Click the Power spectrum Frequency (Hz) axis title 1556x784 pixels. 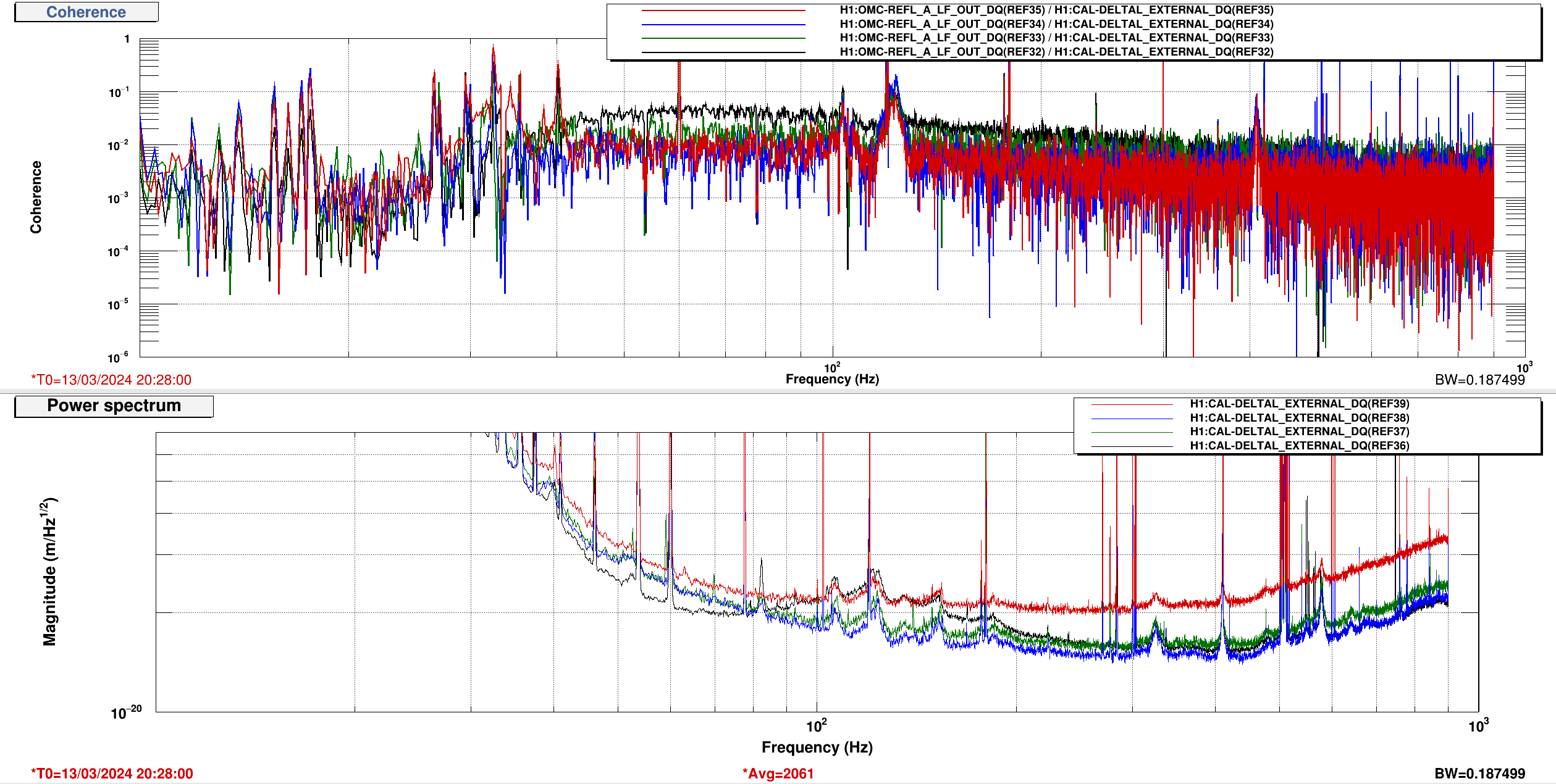(817, 748)
